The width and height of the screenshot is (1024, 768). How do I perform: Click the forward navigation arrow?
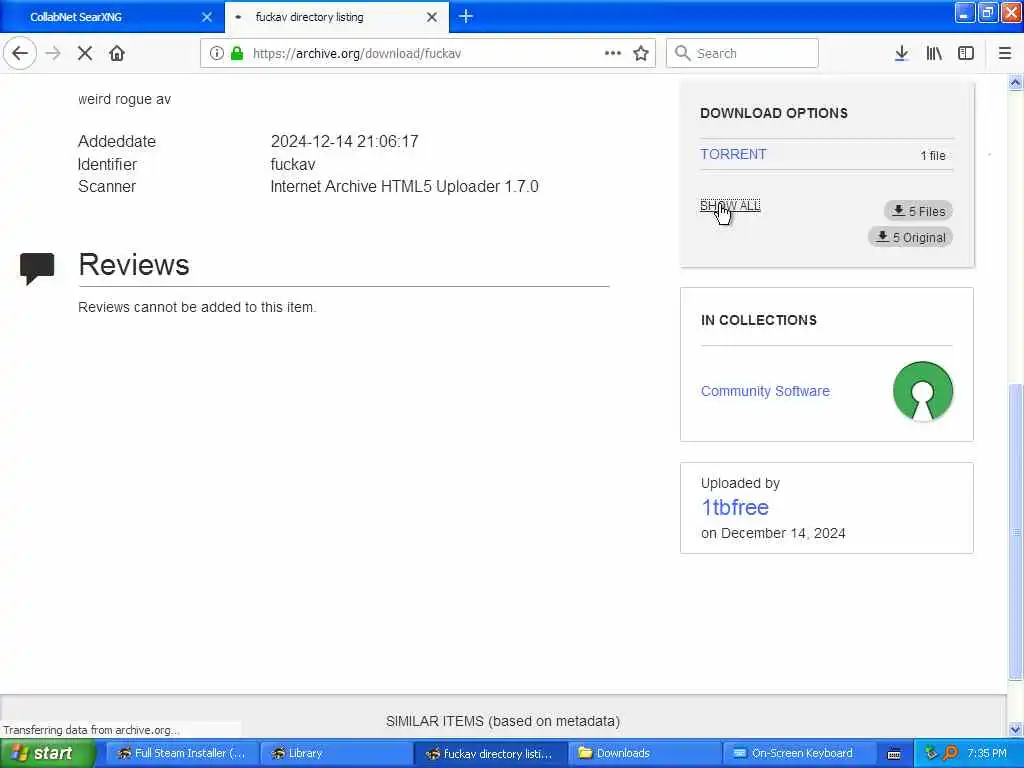point(53,54)
